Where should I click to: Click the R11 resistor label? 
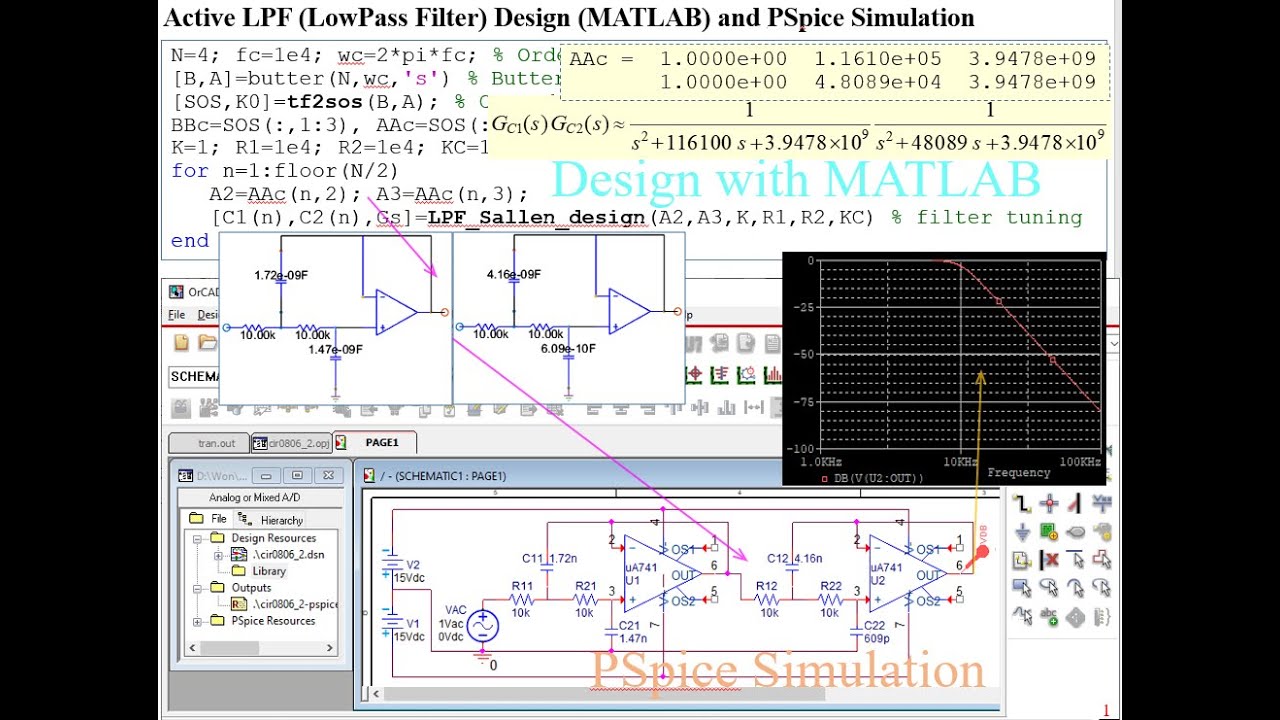(x=522, y=586)
